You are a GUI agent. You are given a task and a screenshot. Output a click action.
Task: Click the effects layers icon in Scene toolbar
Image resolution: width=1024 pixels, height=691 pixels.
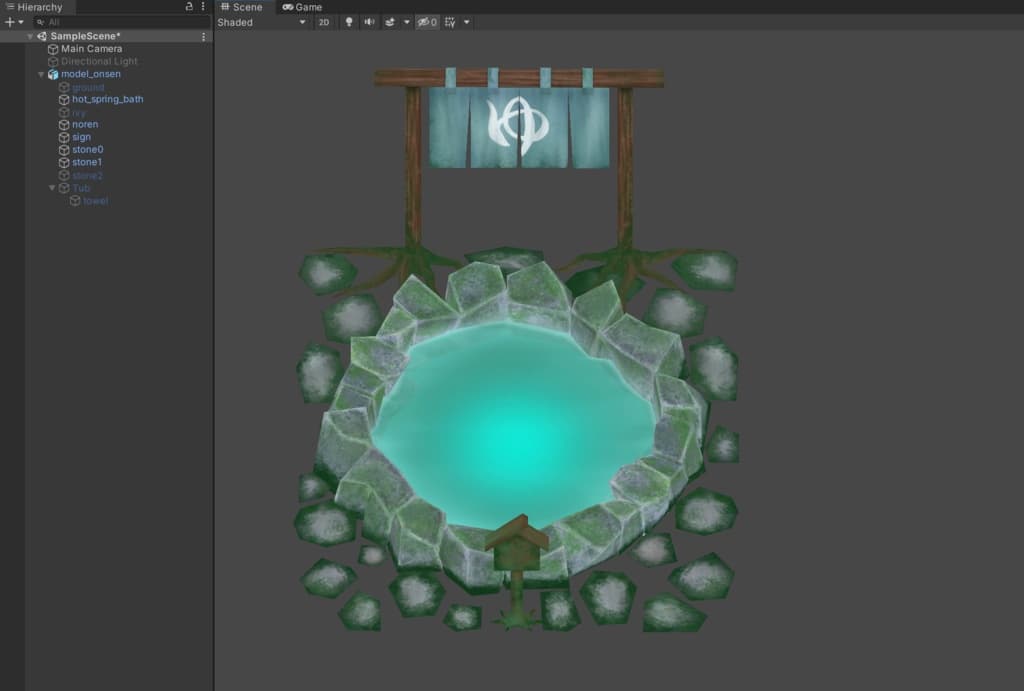pyautogui.click(x=389, y=22)
